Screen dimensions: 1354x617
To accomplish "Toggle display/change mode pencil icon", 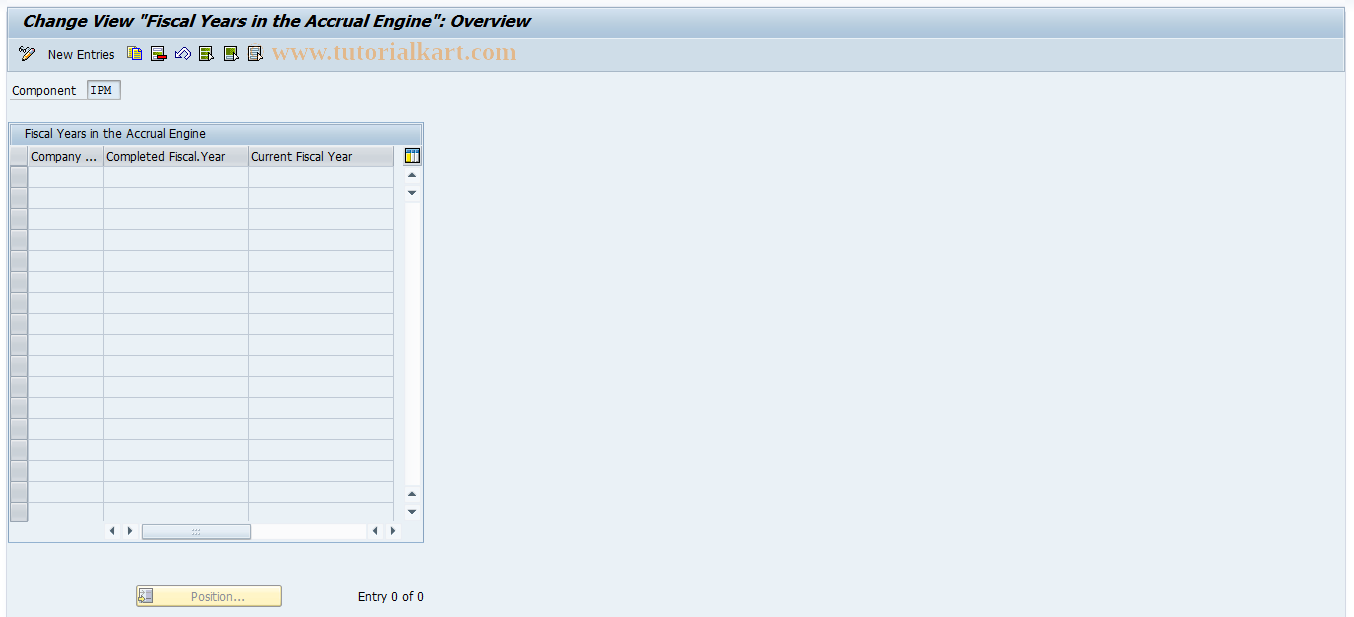I will click(x=27, y=54).
